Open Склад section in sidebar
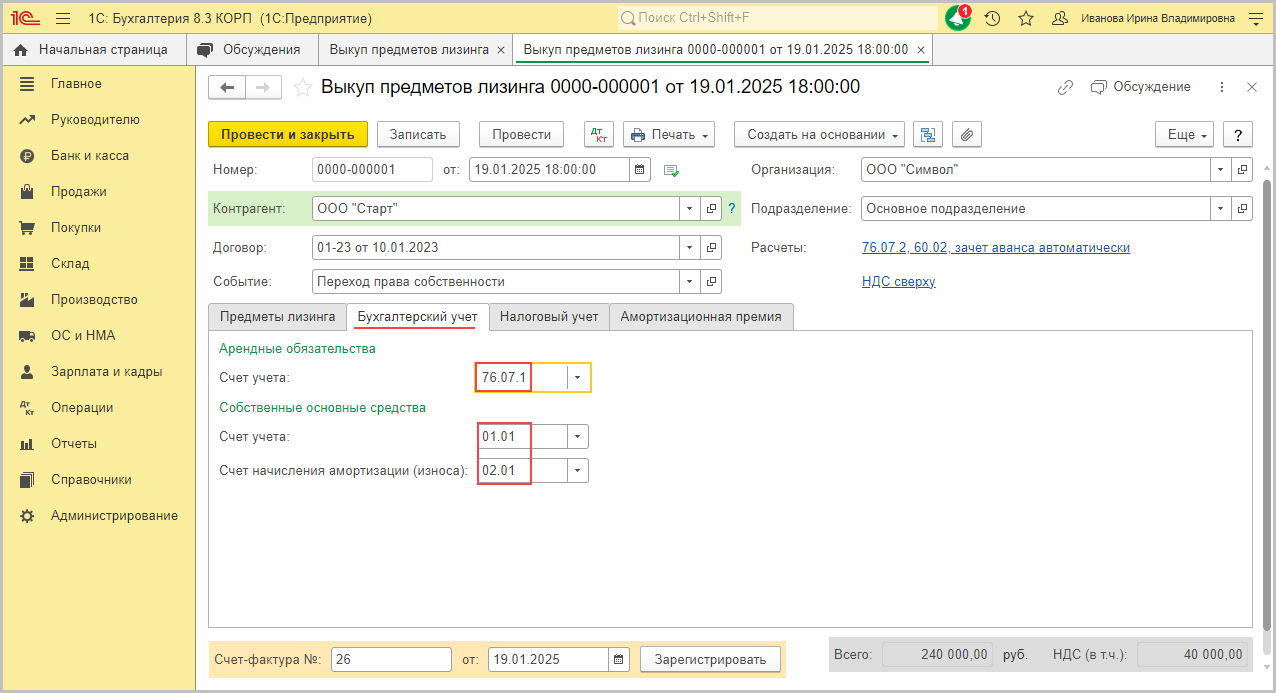 click(70, 264)
